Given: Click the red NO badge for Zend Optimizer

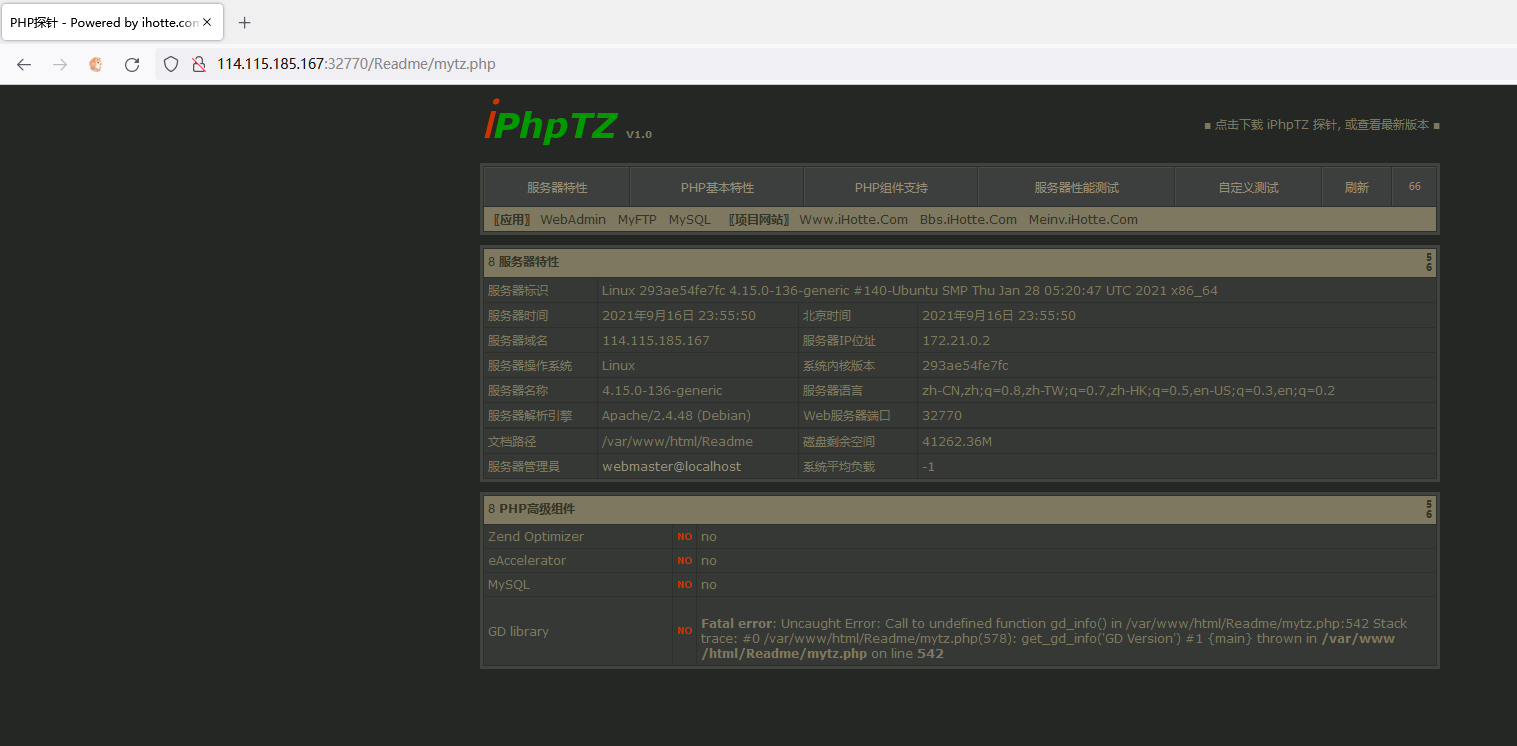Looking at the screenshot, I should coord(685,537).
